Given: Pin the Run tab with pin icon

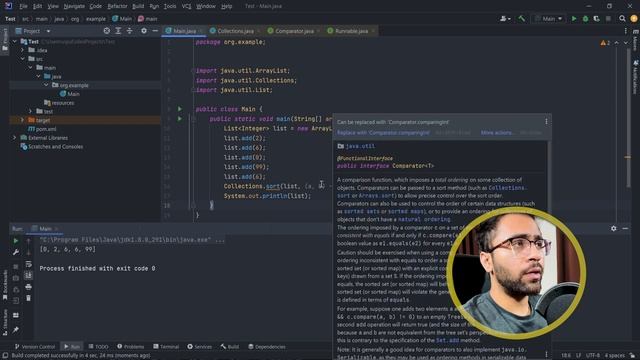Looking at the screenshot, I should pyautogui.click(x=16, y=329).
